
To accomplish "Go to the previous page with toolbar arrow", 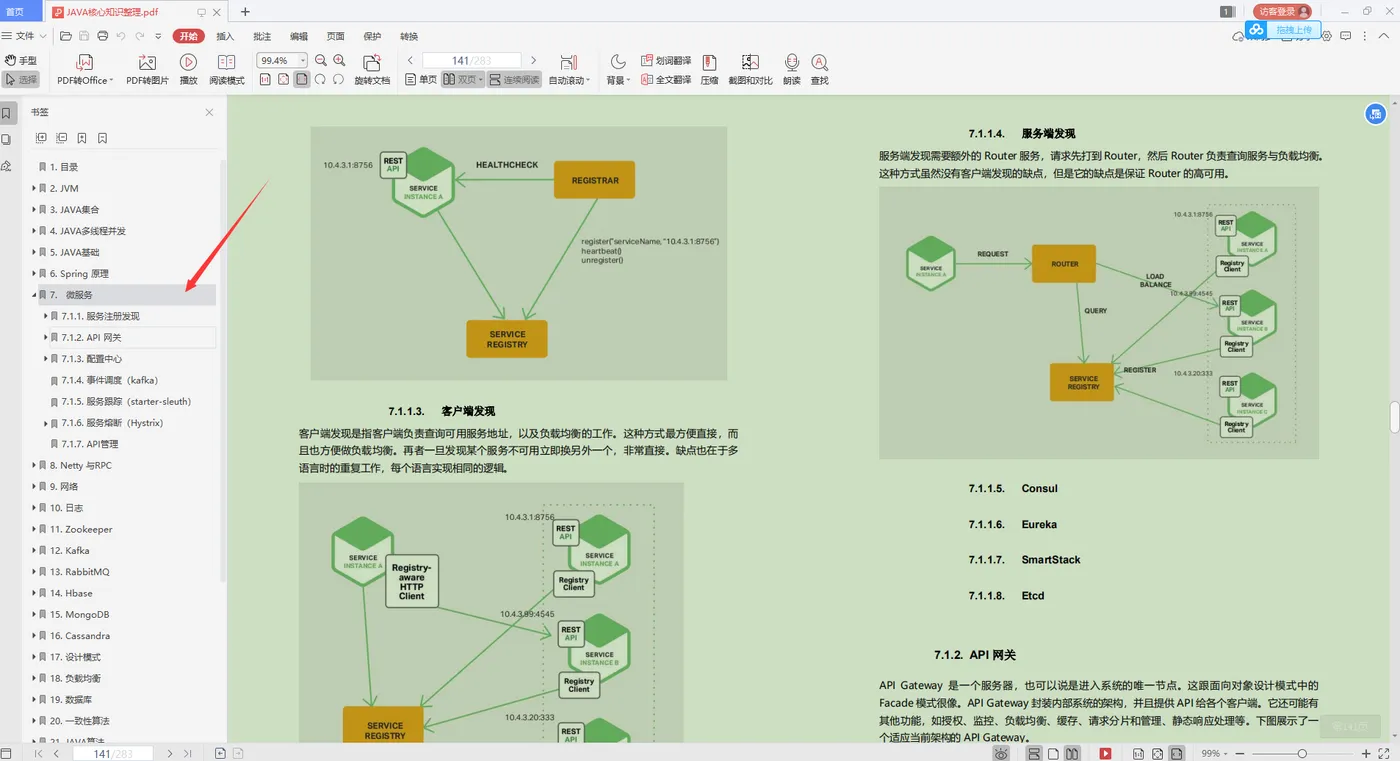I will 410,60.
